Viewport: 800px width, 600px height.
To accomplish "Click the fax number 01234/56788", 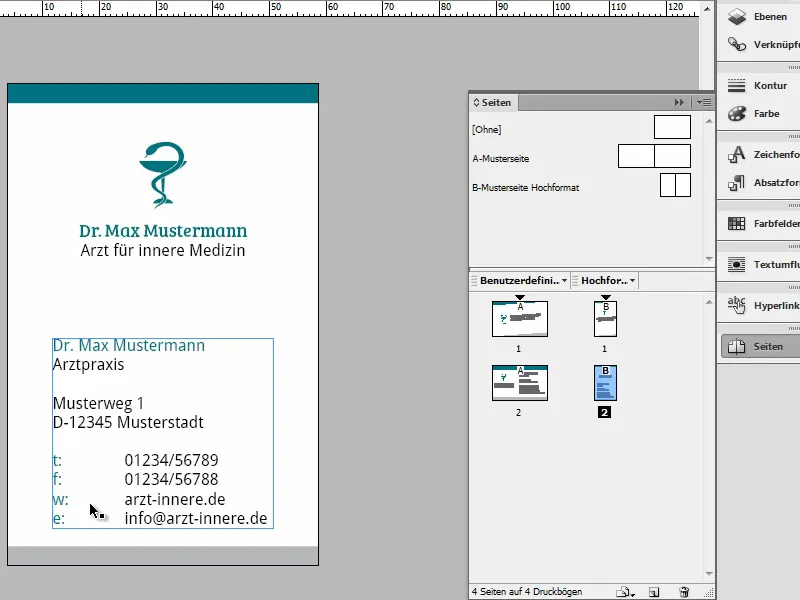I will 171,480.
